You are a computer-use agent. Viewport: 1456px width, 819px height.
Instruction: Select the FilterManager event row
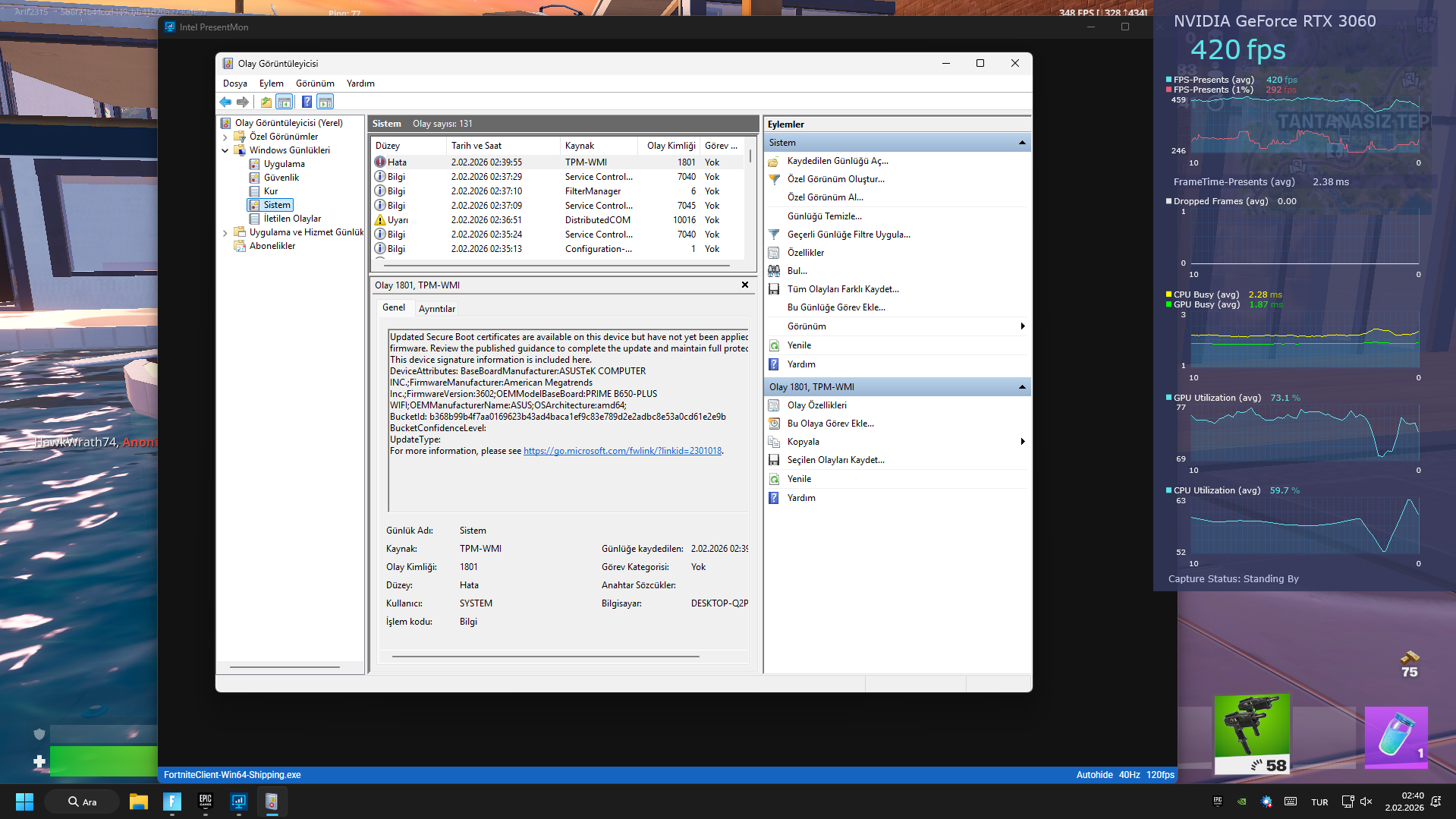(x=558, y=191)
